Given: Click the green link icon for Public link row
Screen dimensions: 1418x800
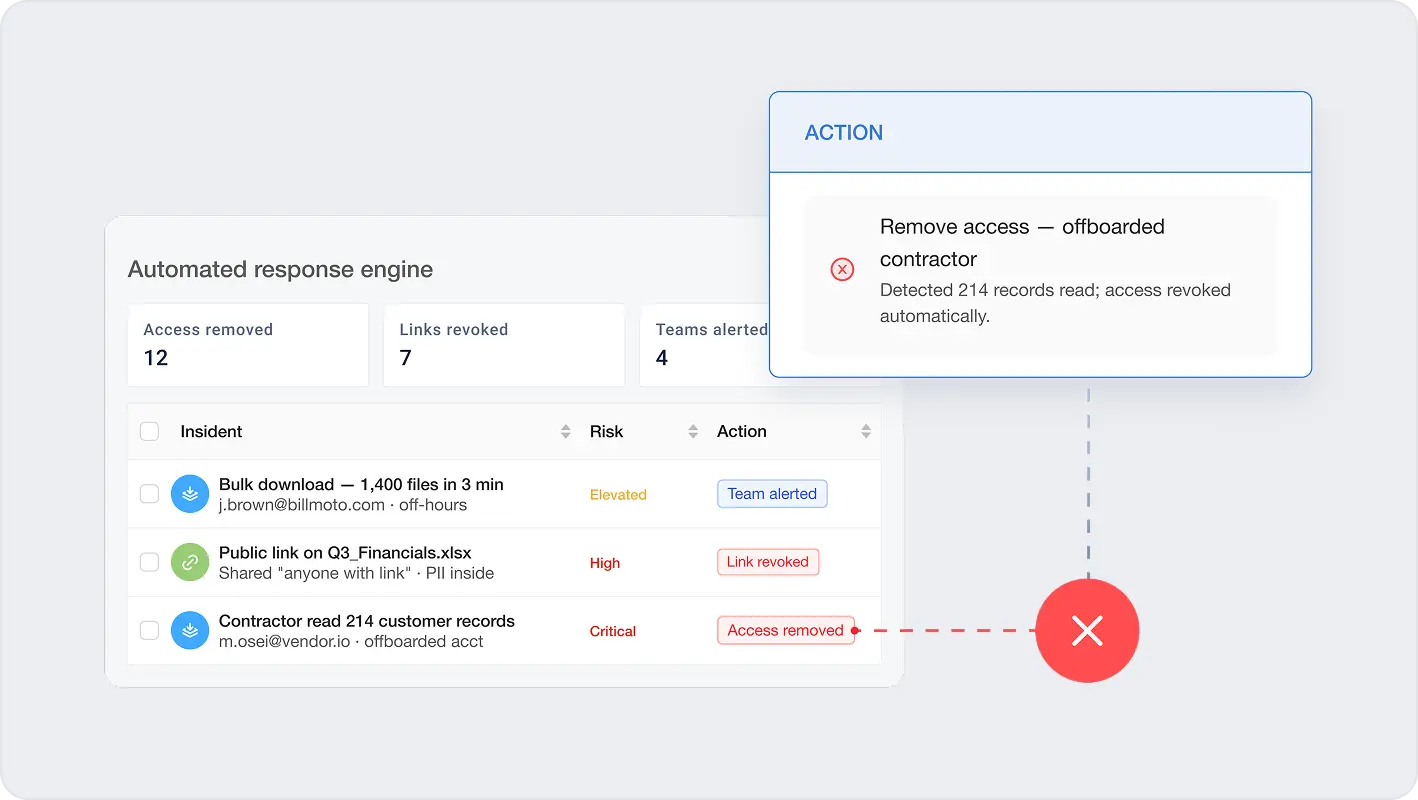Looking at the screenshot, I should (x=190, y=562).
